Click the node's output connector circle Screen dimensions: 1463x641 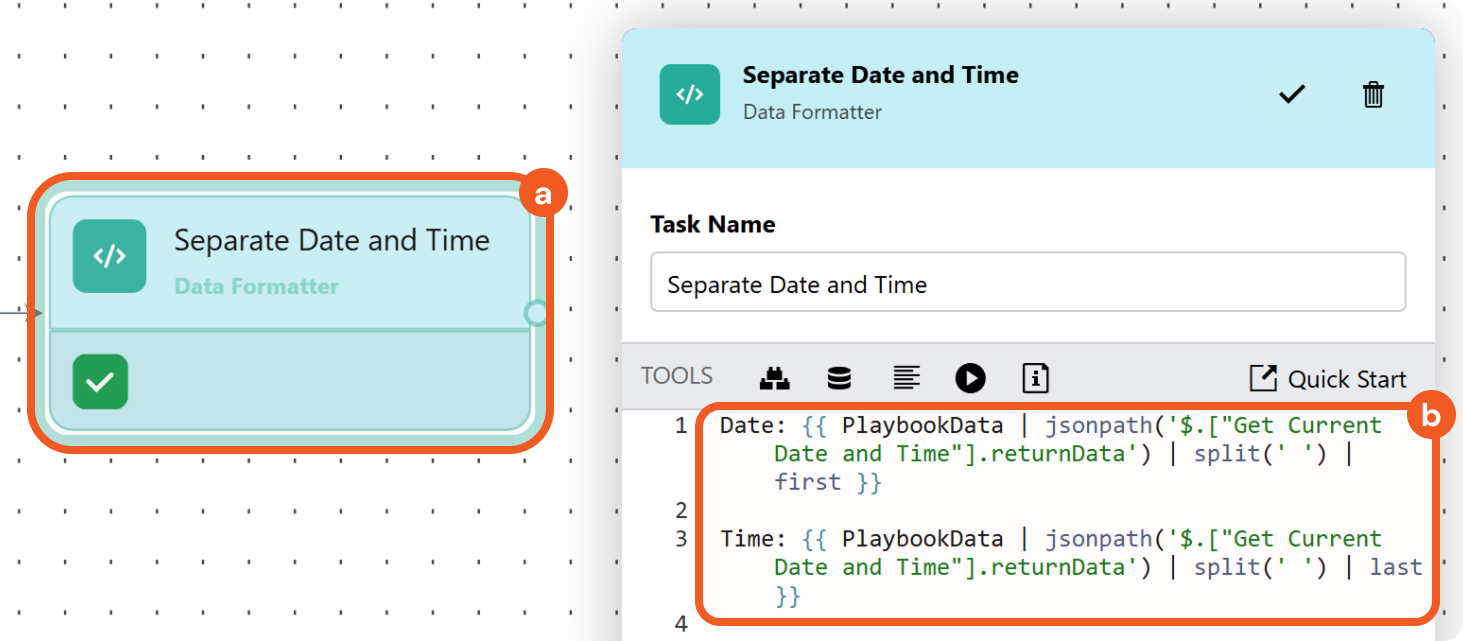click(x=536, y=313)
